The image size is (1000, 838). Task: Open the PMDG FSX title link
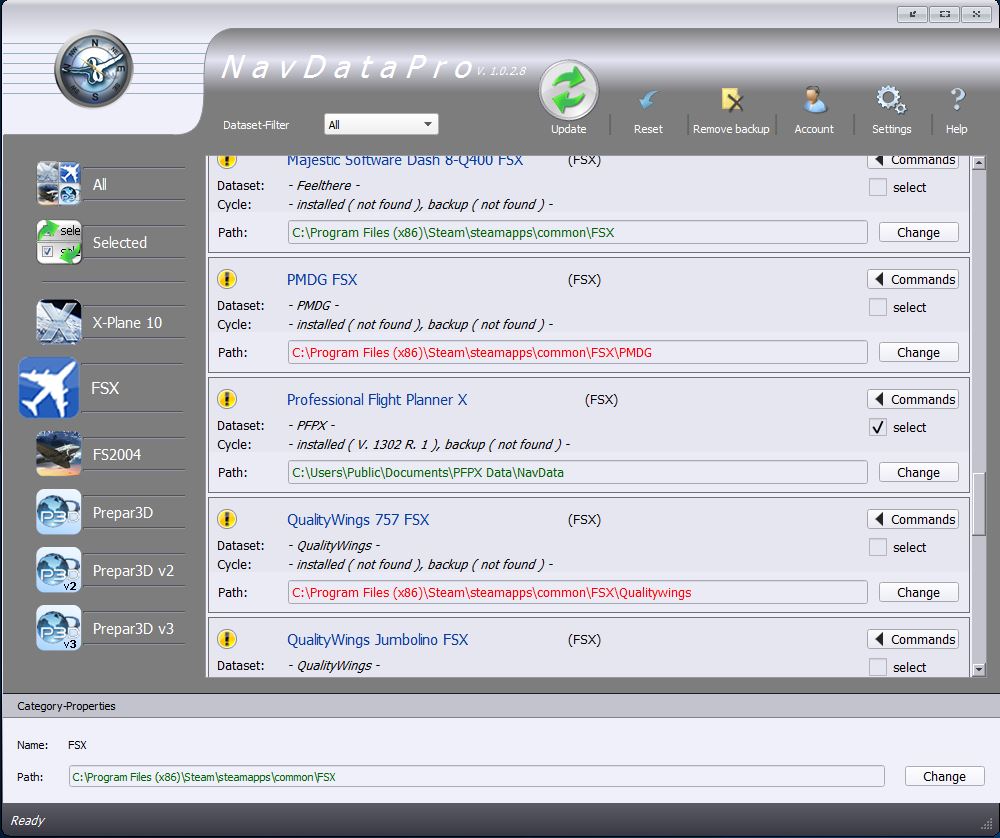coord(322,279)
